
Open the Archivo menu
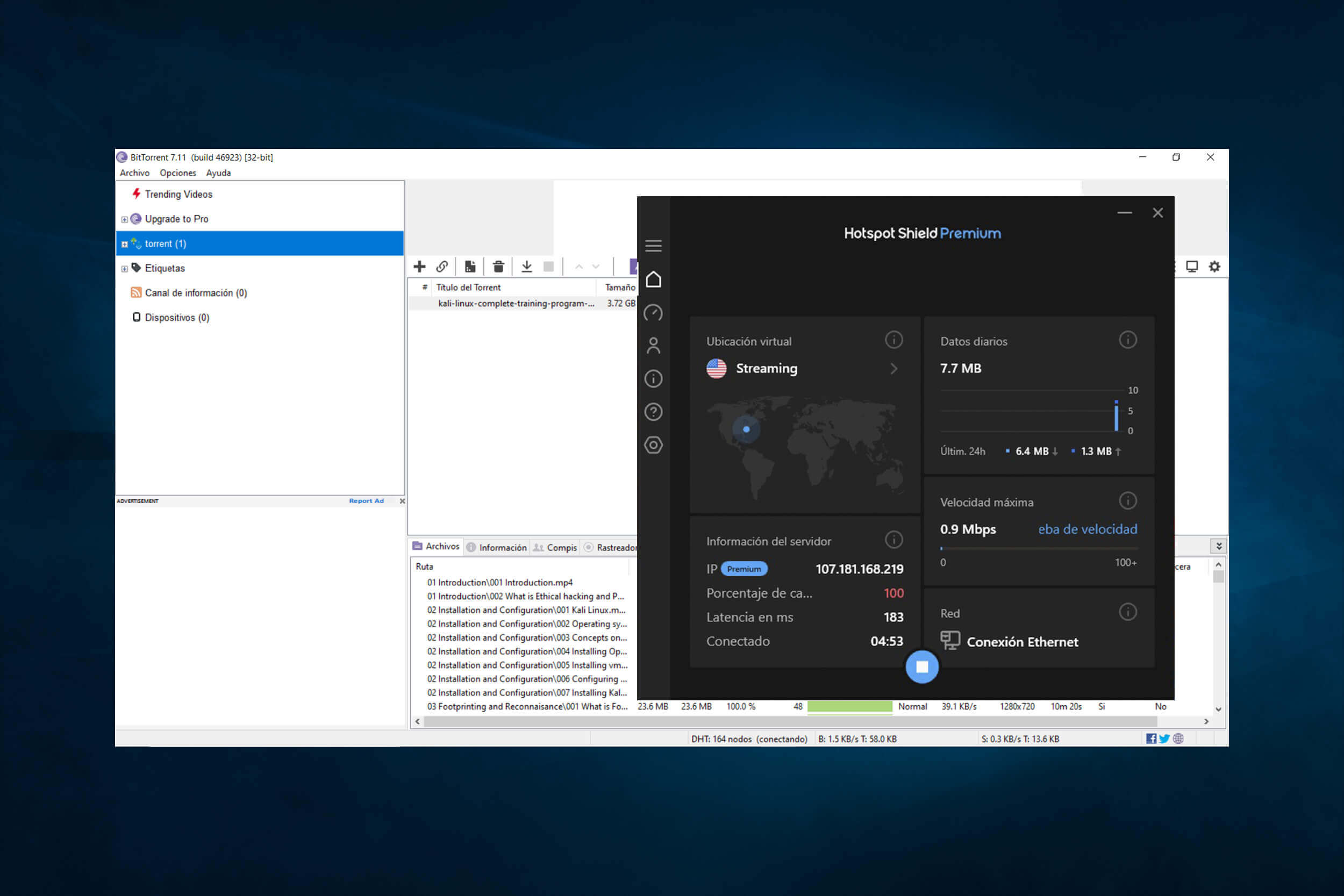pos(134,173)
